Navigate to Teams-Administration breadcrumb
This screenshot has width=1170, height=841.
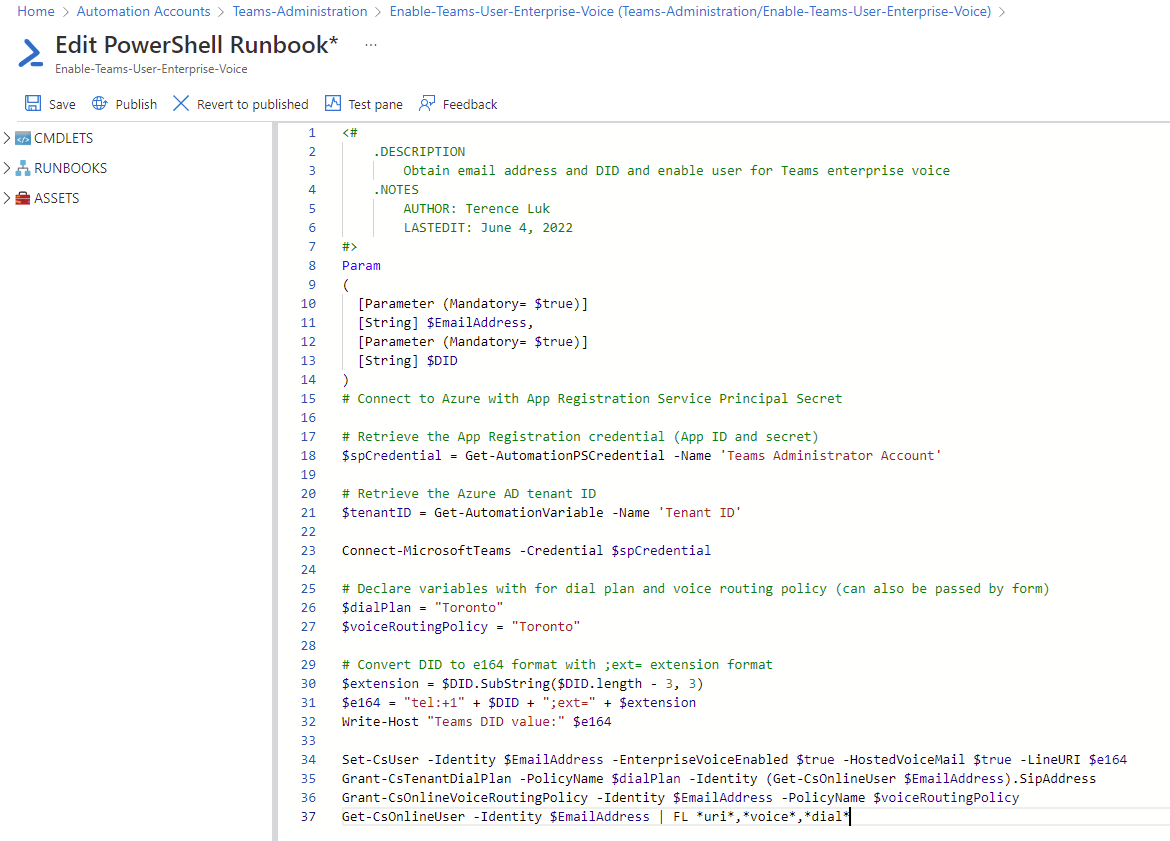(300, 12)
